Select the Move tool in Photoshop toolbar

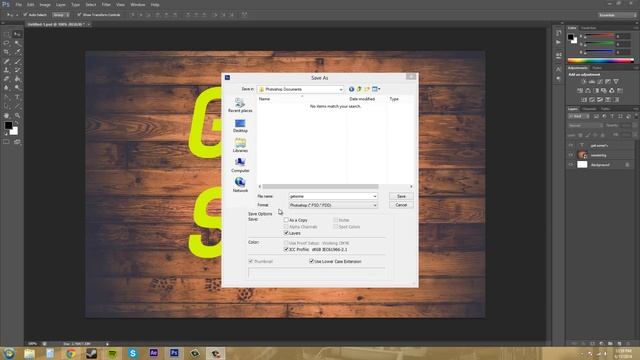(x=17, y=34)
